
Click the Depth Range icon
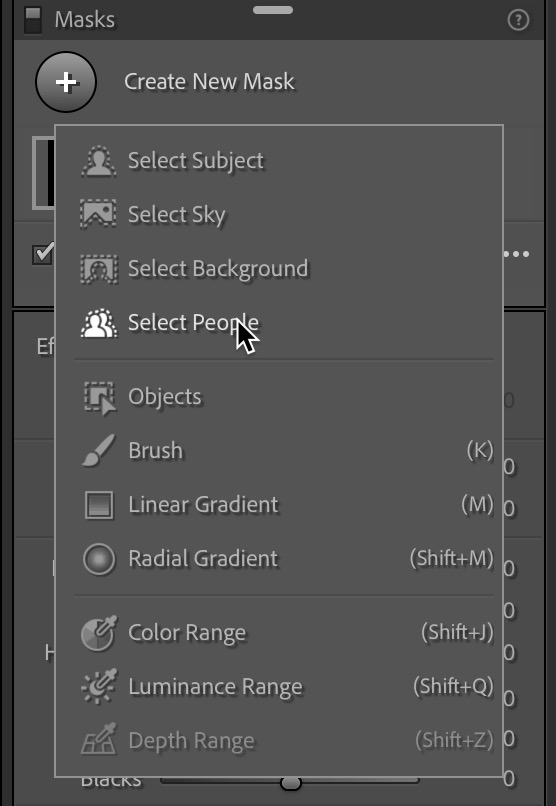coord(99,740)
